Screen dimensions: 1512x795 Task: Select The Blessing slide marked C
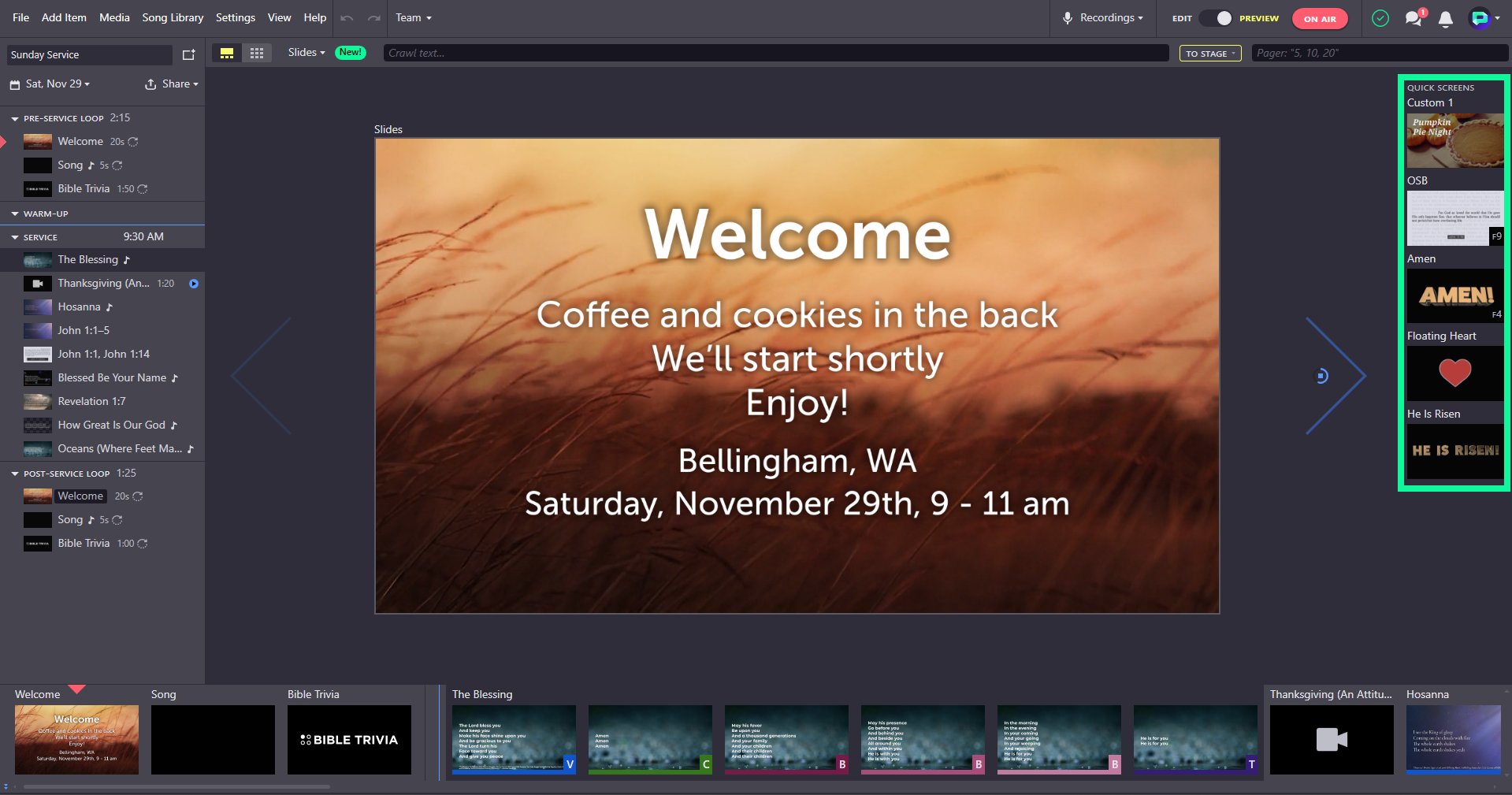(650, 740)
